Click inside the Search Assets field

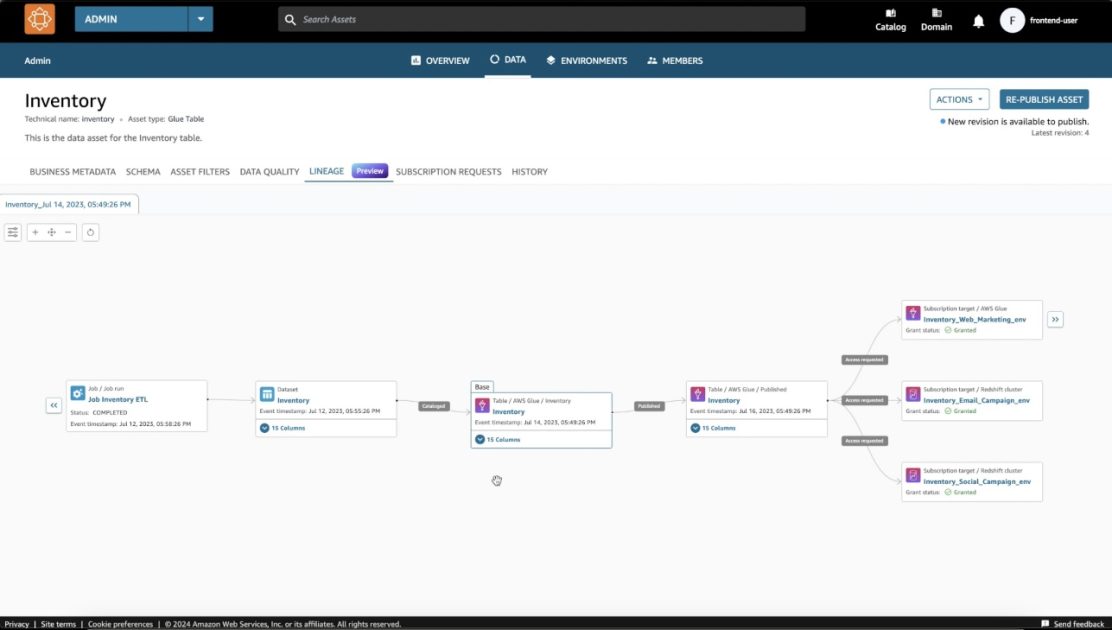click(x=541, y=19)
